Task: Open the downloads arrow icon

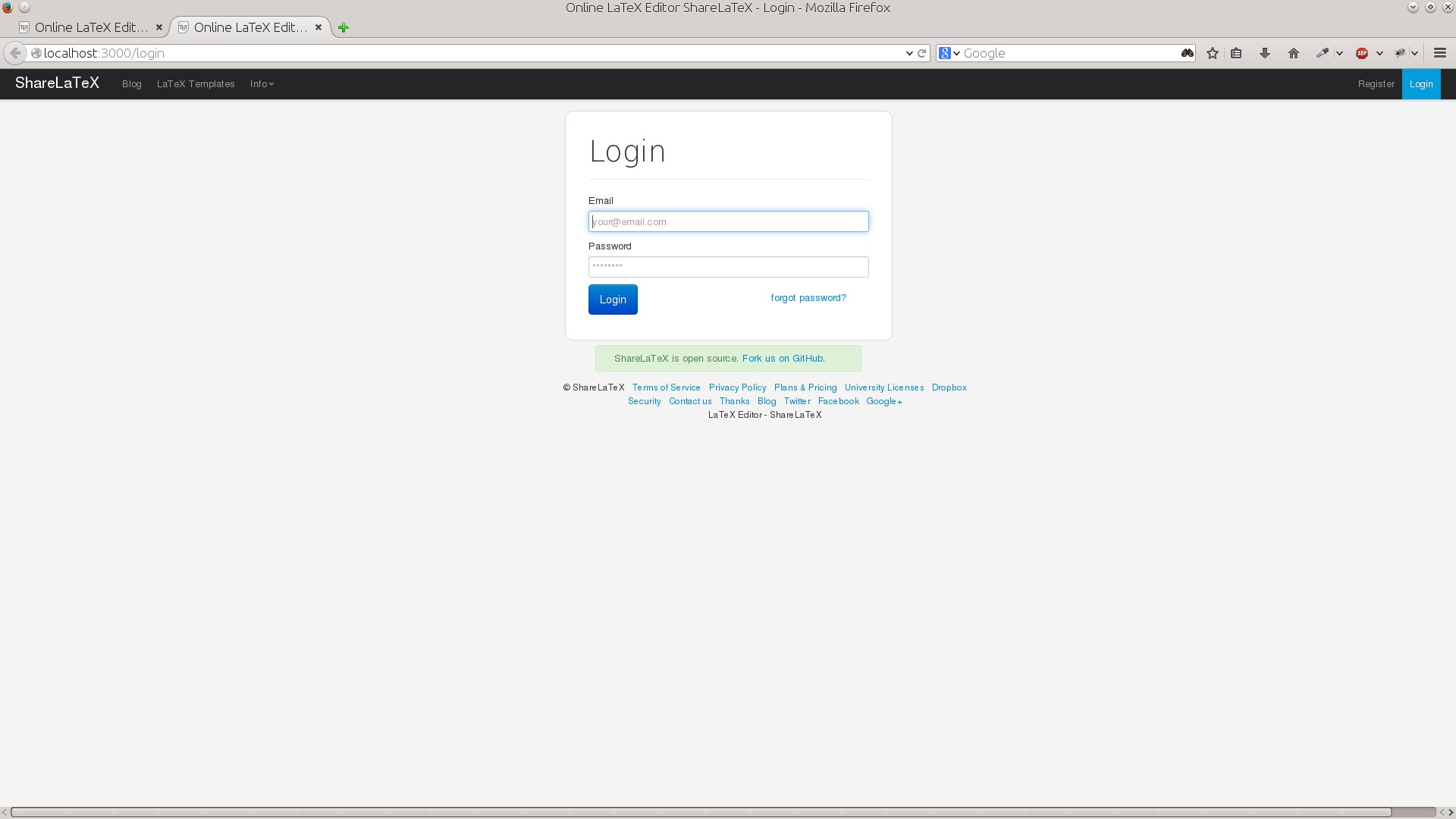Action: point(1265,53)
